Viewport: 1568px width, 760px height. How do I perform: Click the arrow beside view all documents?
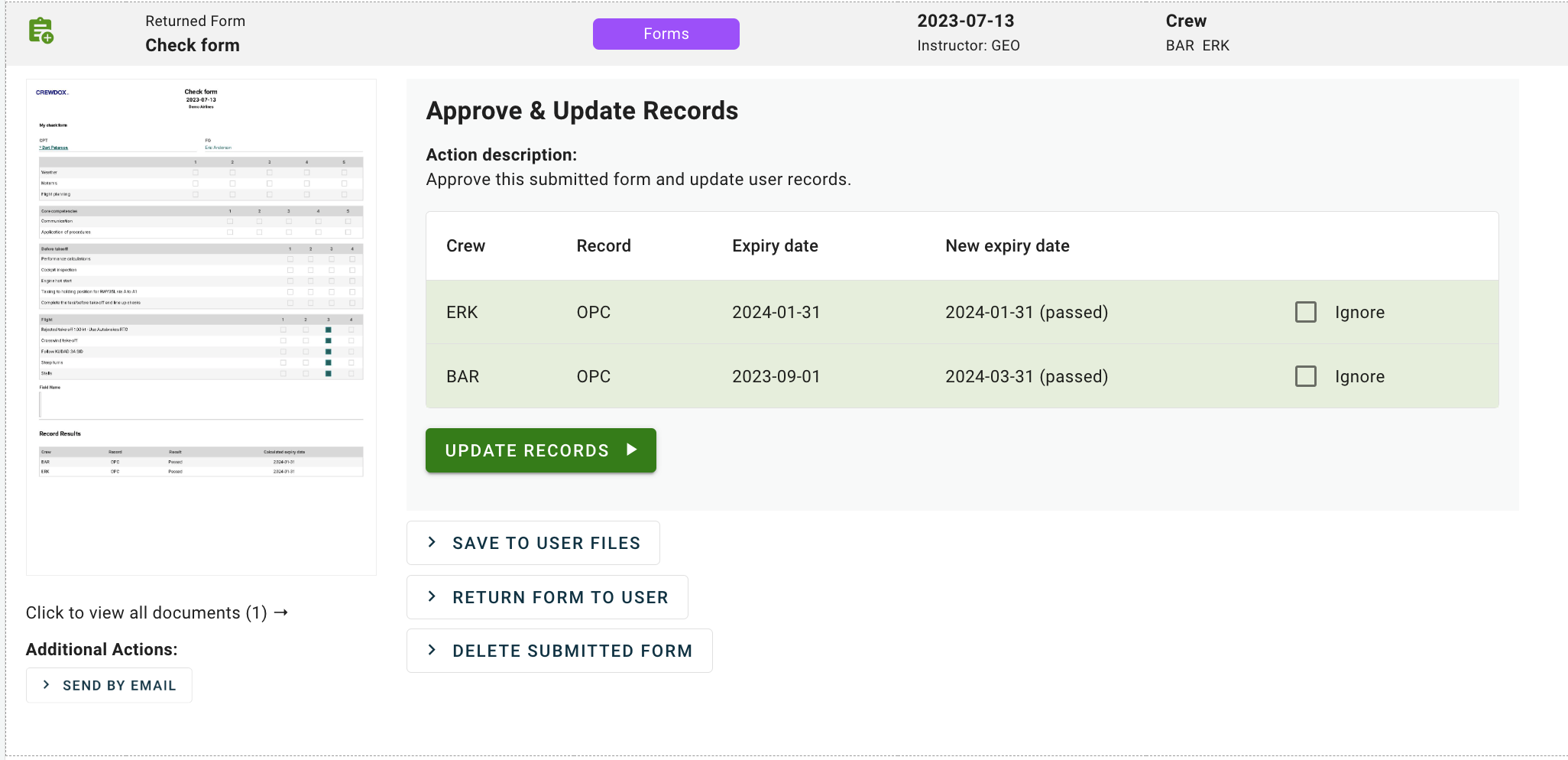click(281, 612)
